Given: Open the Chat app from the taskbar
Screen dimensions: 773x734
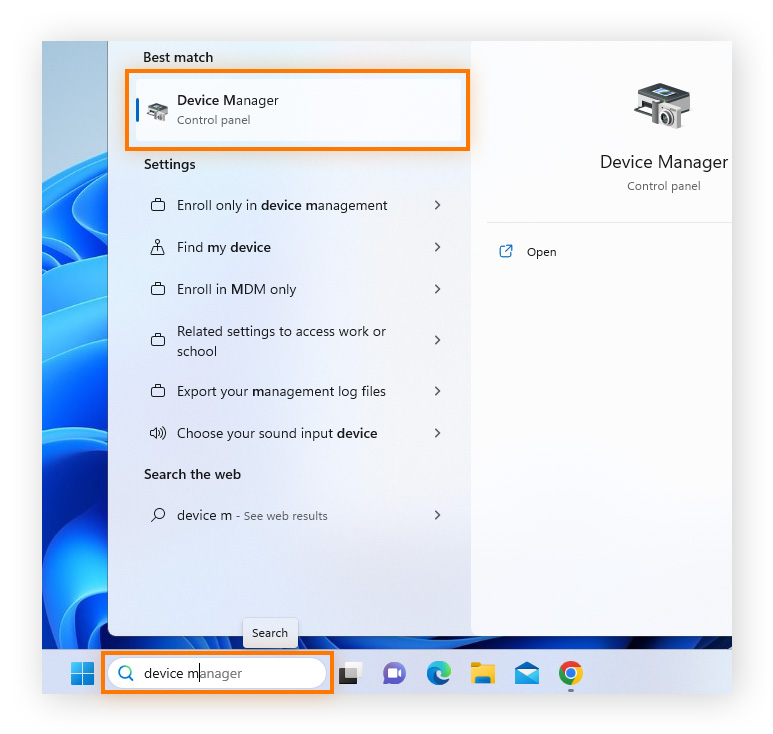Looking at the screenshot, I should coord(394,673).
